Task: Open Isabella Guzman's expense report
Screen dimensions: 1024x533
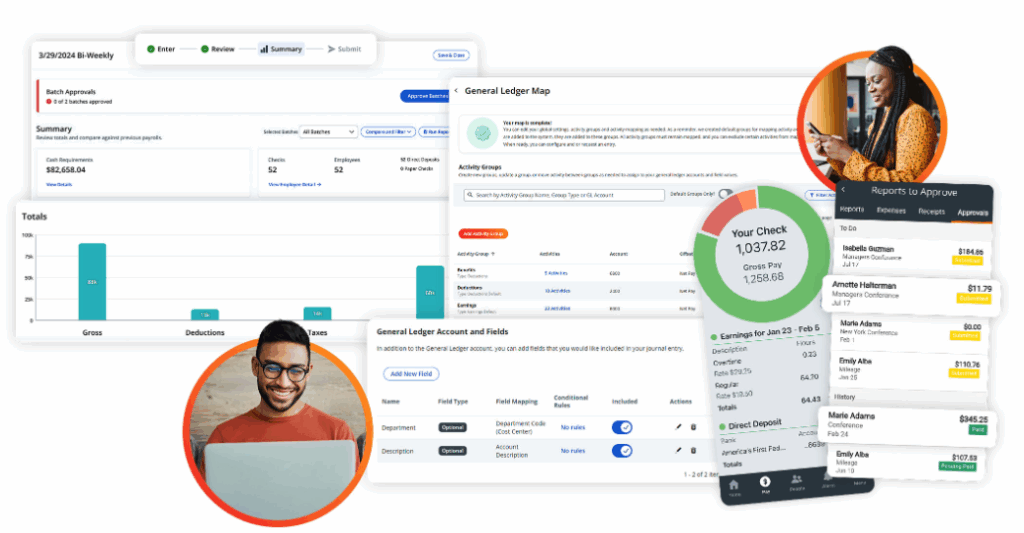Action: click(911, 255)
